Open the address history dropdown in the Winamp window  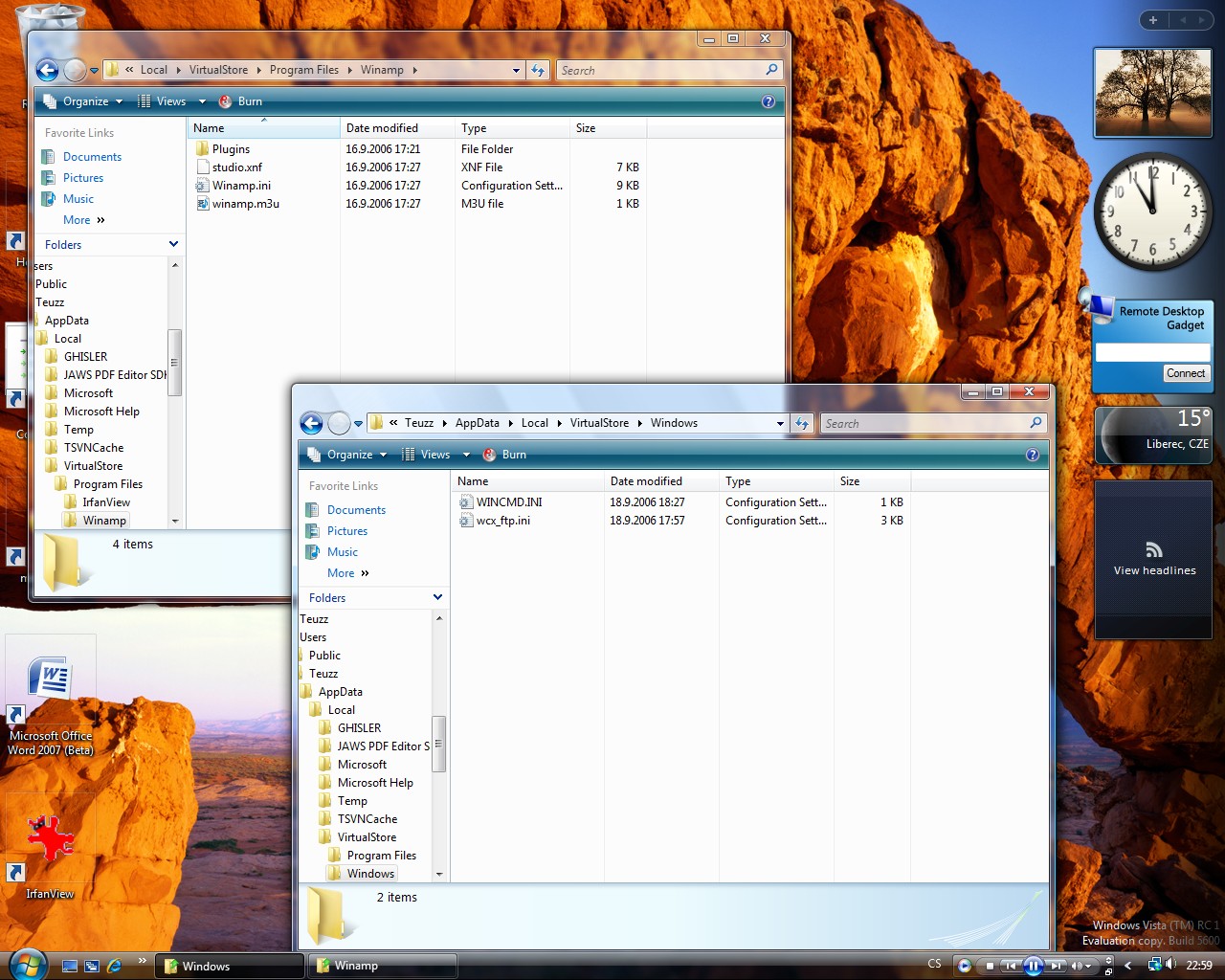click(516, 70)
